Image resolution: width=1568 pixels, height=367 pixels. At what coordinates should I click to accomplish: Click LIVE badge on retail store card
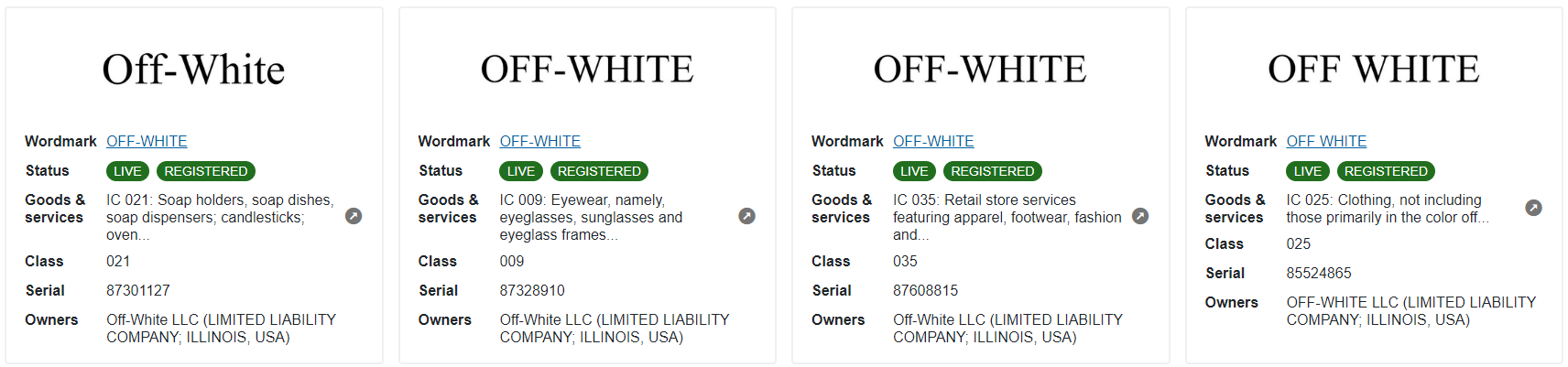point(914,171)
